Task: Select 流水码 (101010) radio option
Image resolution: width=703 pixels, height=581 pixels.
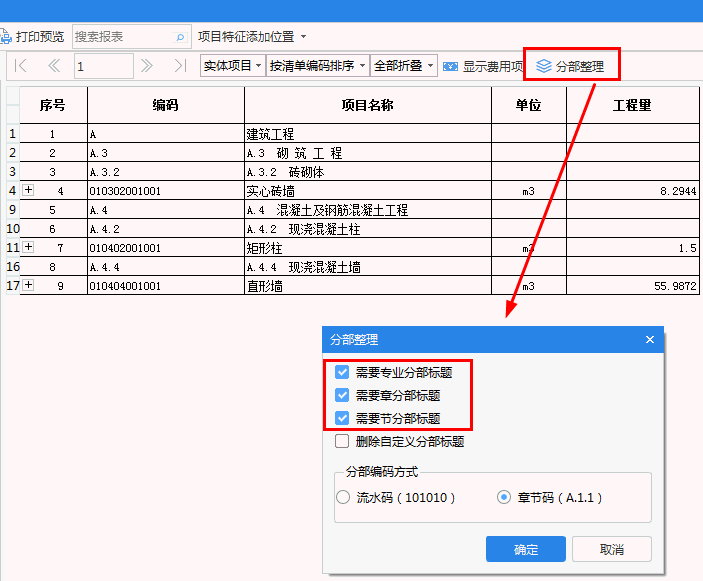Action: [343, 497]
